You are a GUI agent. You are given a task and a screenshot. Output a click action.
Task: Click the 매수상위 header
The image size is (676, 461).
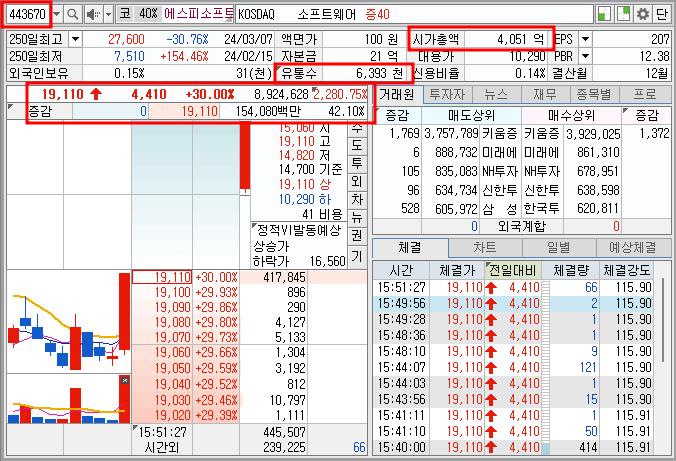point(571,116)
